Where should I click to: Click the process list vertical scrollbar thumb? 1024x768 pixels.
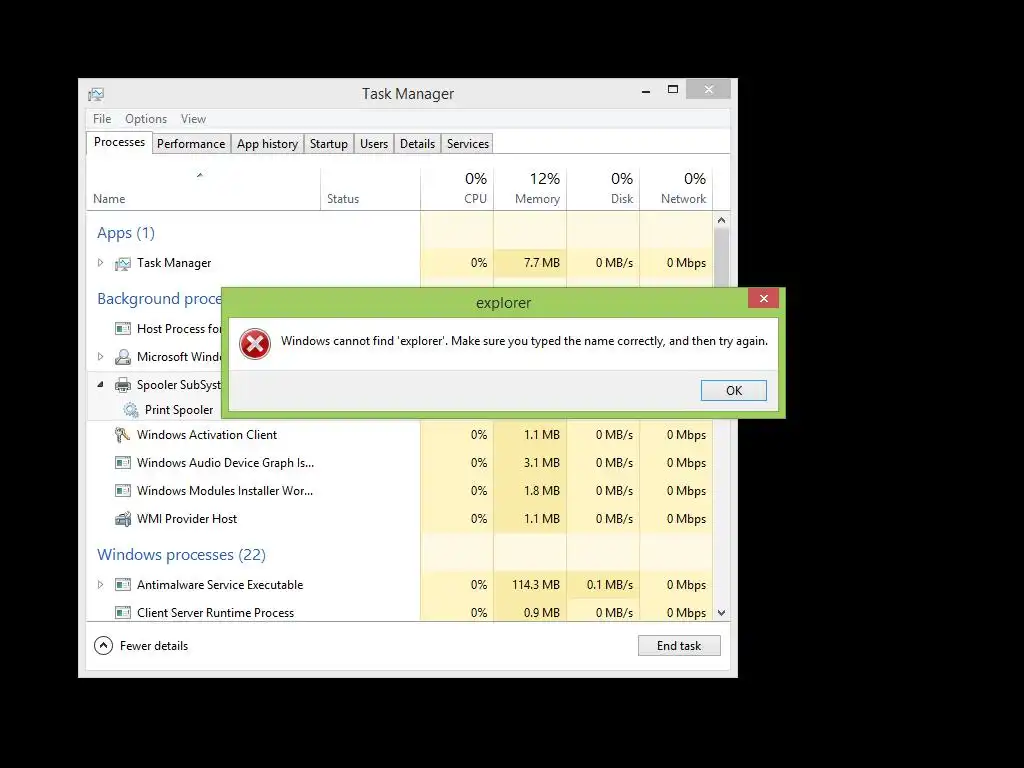click(x=722, y=258)
